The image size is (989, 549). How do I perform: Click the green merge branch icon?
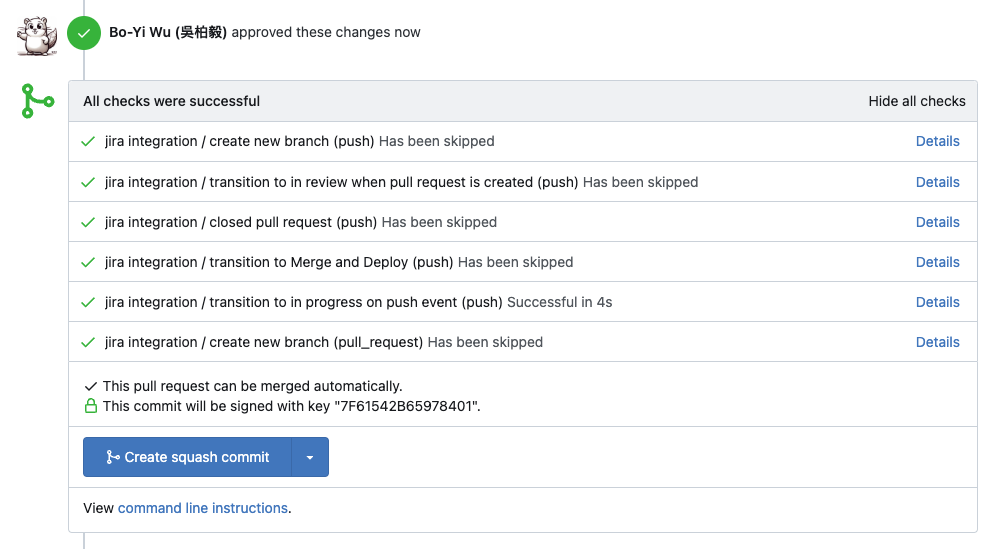tap(38, 101)
